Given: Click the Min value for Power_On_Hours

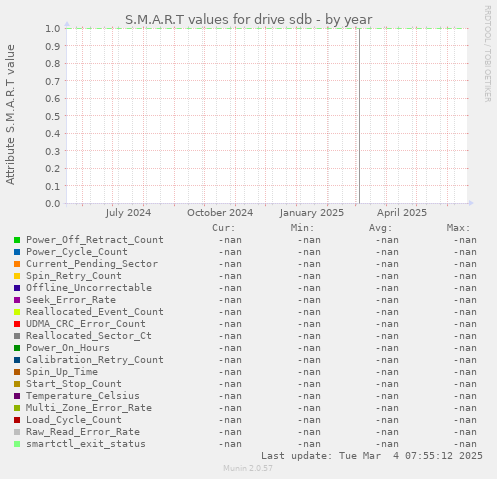Looking at the screenshot, I should 309,348.
